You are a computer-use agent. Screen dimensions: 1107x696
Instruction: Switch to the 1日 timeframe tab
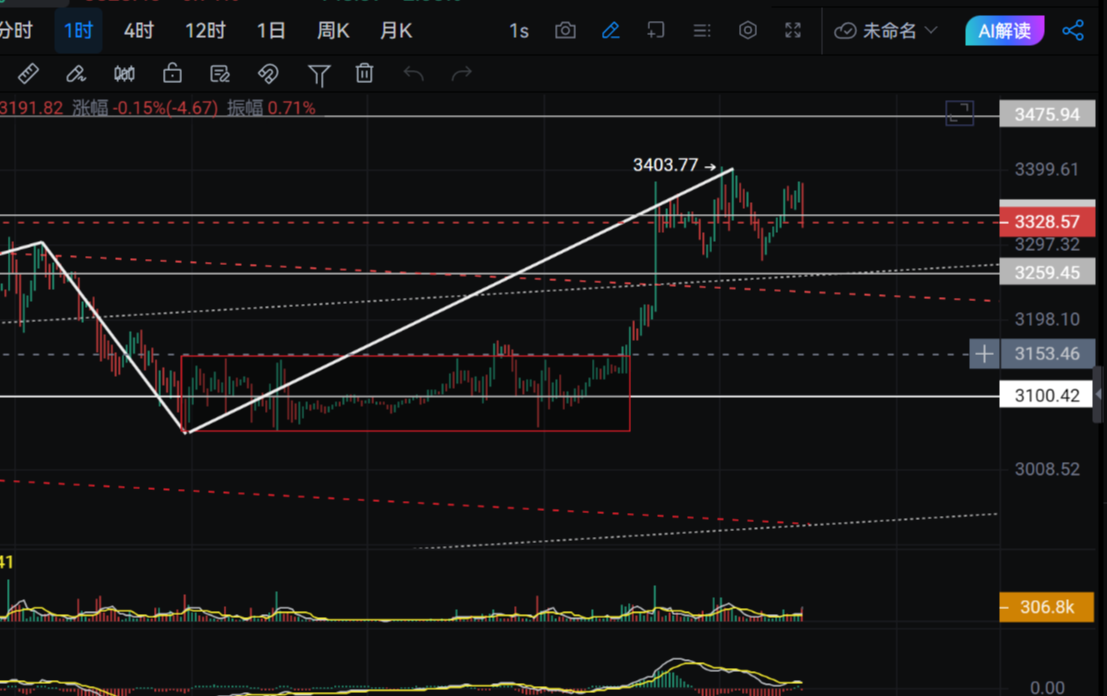[x=270, y=31]
